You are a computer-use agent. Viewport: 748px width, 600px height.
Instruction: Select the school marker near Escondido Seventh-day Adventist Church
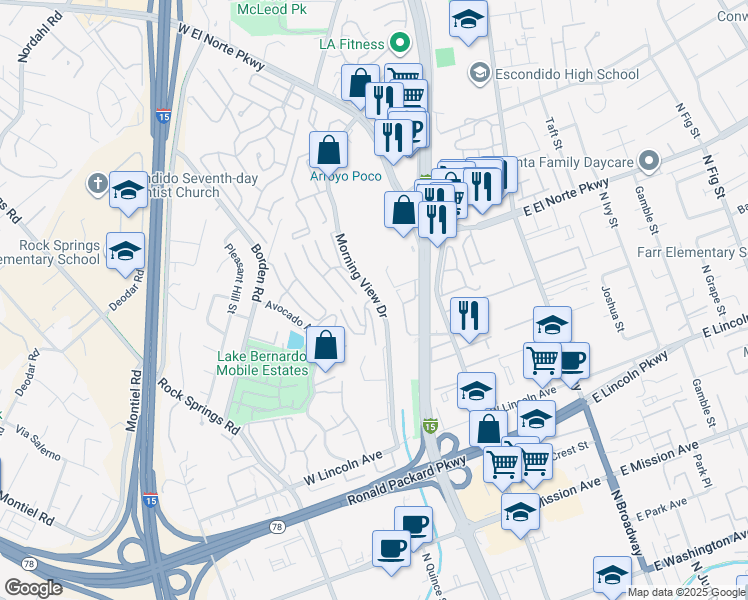(x=128, y=190)
